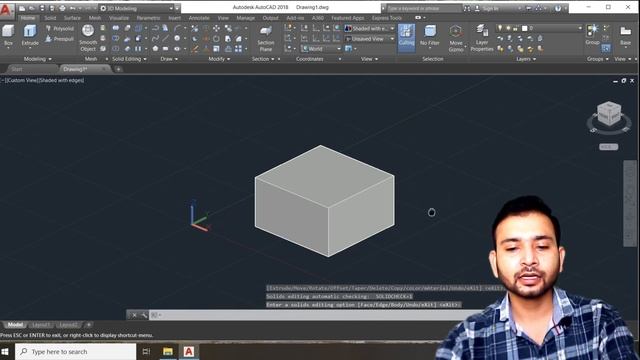Click Windows search box Type here to search
This screenshot has width=640, height=360.
click(x=76, y=351)
